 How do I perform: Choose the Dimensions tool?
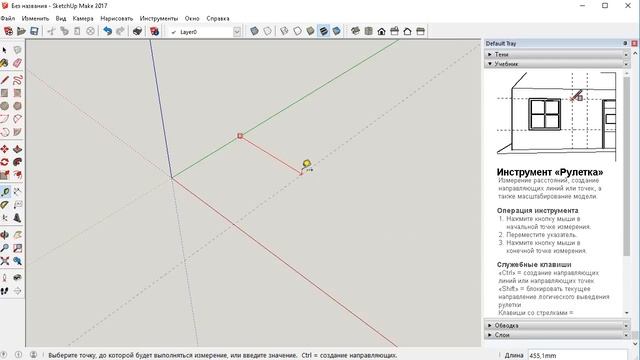17,192
